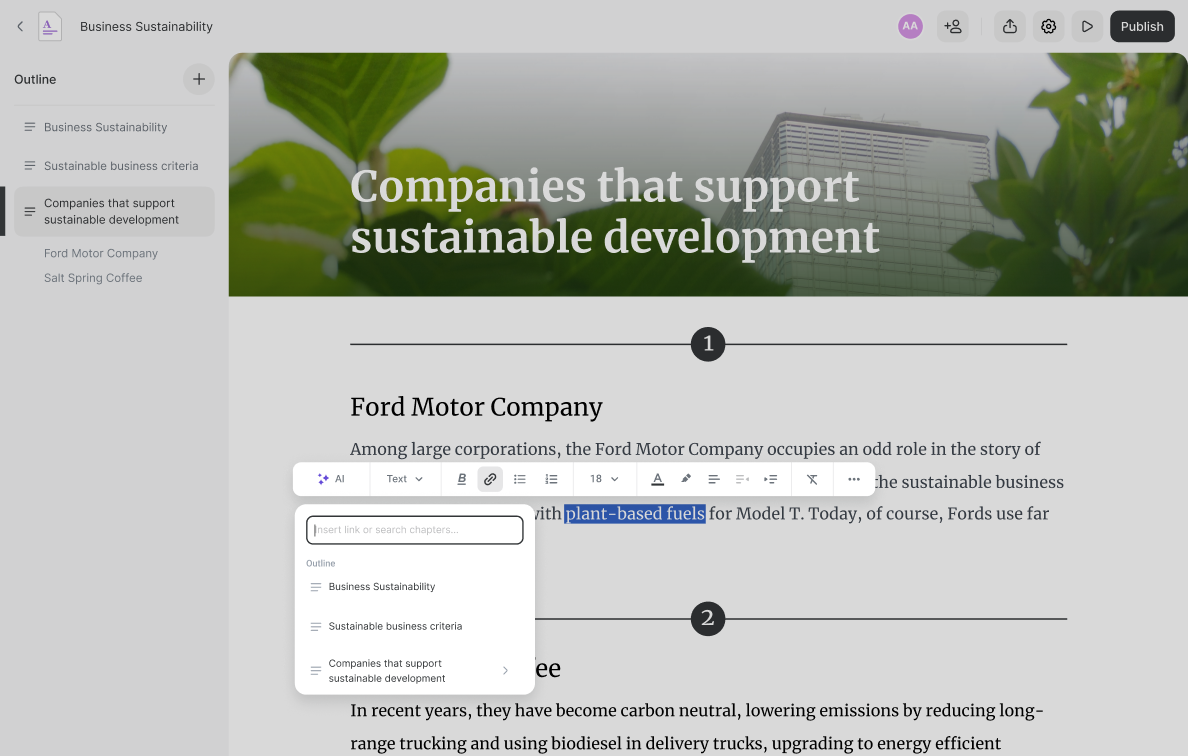Image resolution: width=1188 pixels, height=756 pixels.
Task: Toggle the insert link button
Action: pyautogui.click(x=490, y=479)
